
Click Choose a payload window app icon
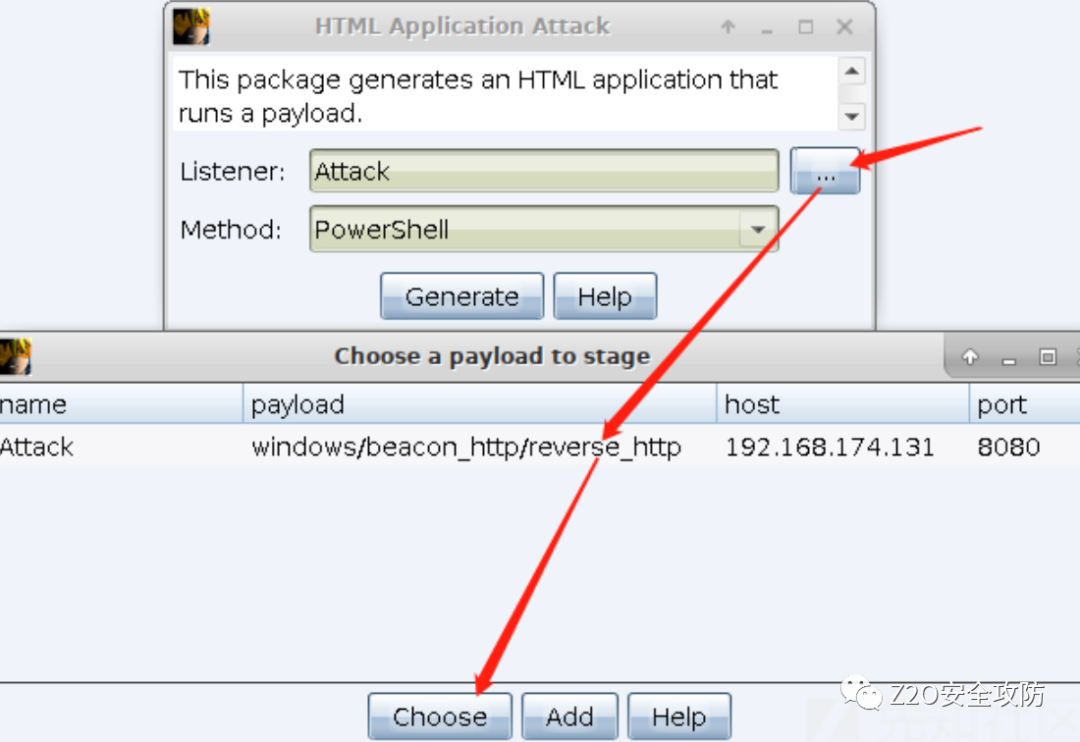tap(15, 356)
